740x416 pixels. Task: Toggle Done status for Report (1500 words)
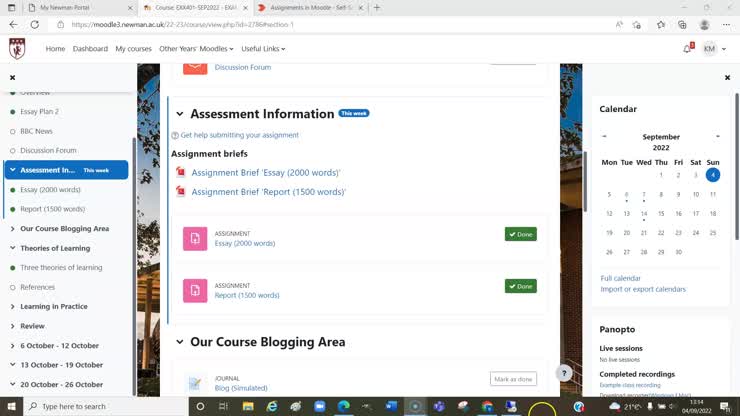pos(521,286)
